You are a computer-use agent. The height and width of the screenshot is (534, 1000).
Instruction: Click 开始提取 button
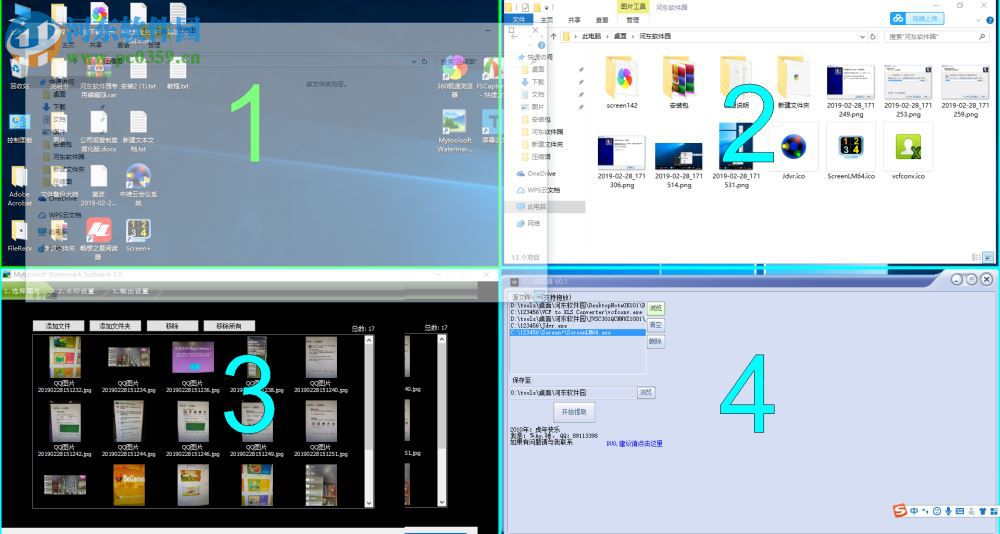tap(574, 412)
